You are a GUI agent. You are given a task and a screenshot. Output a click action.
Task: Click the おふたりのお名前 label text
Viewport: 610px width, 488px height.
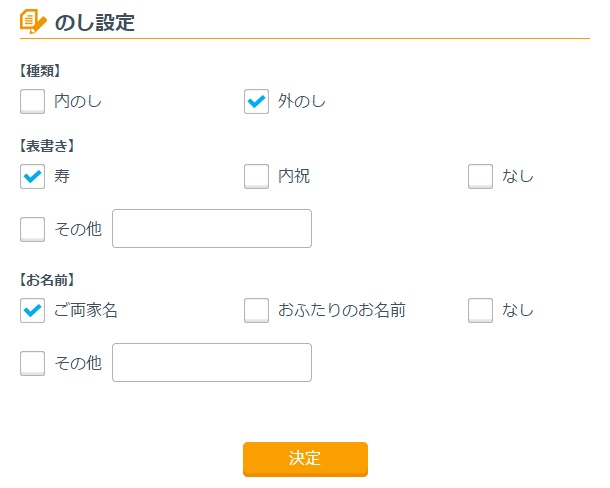pyautogui.click(x=342, y=310)
